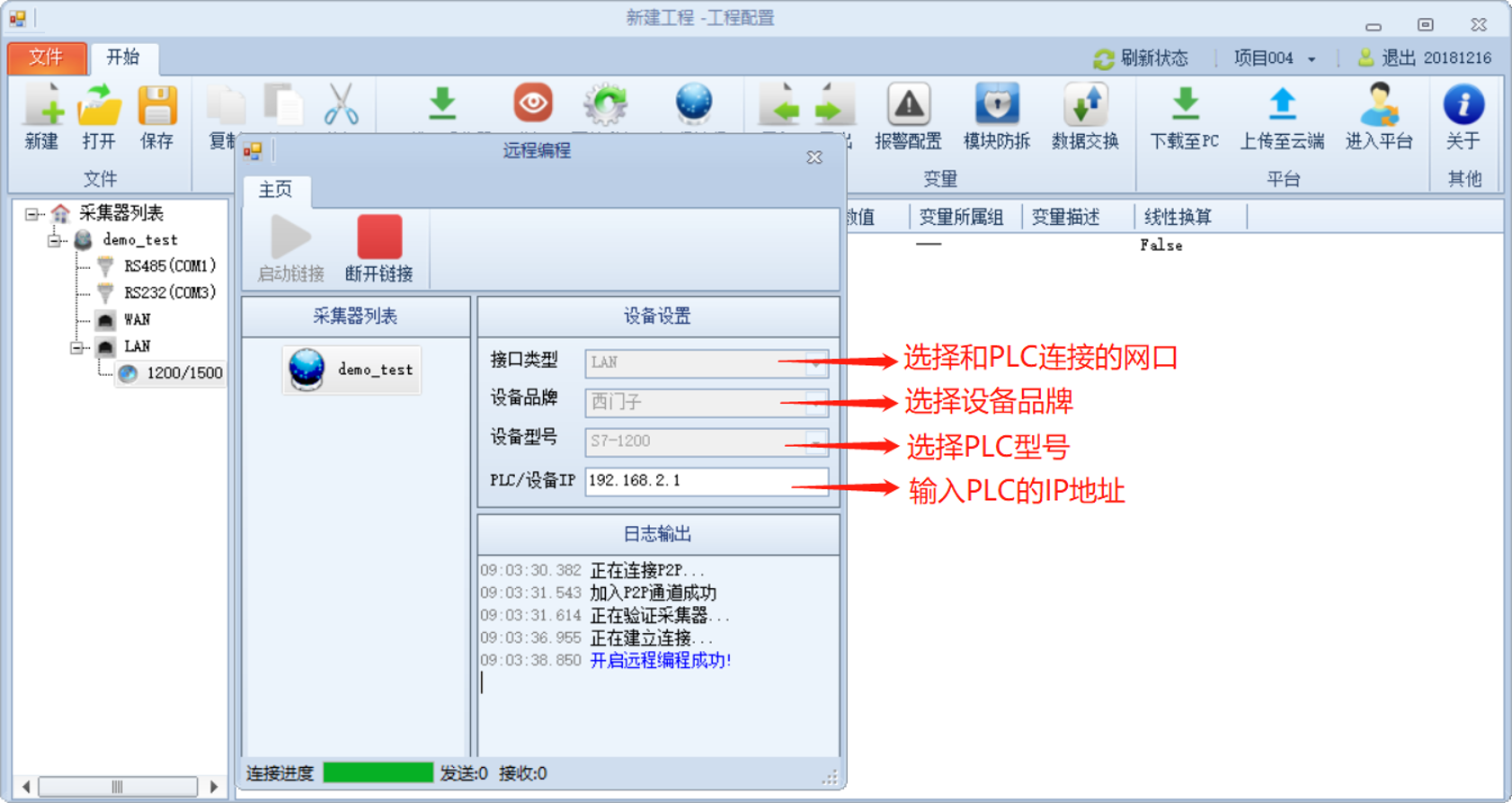Click 下载至PC download icon
Screen dimensions: 1512x803
(1185, 116)
